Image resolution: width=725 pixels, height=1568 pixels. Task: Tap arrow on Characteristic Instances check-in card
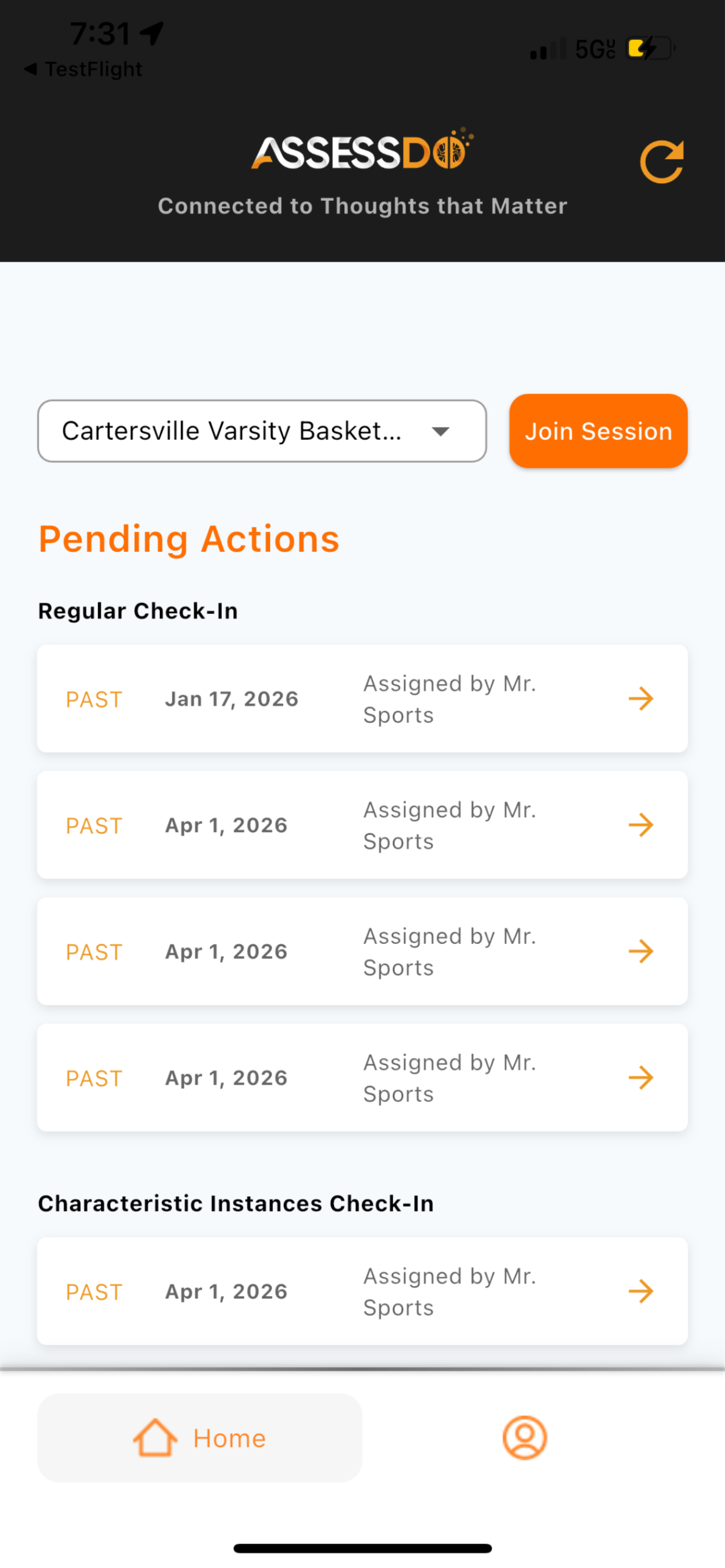[x=640, y=1291]
